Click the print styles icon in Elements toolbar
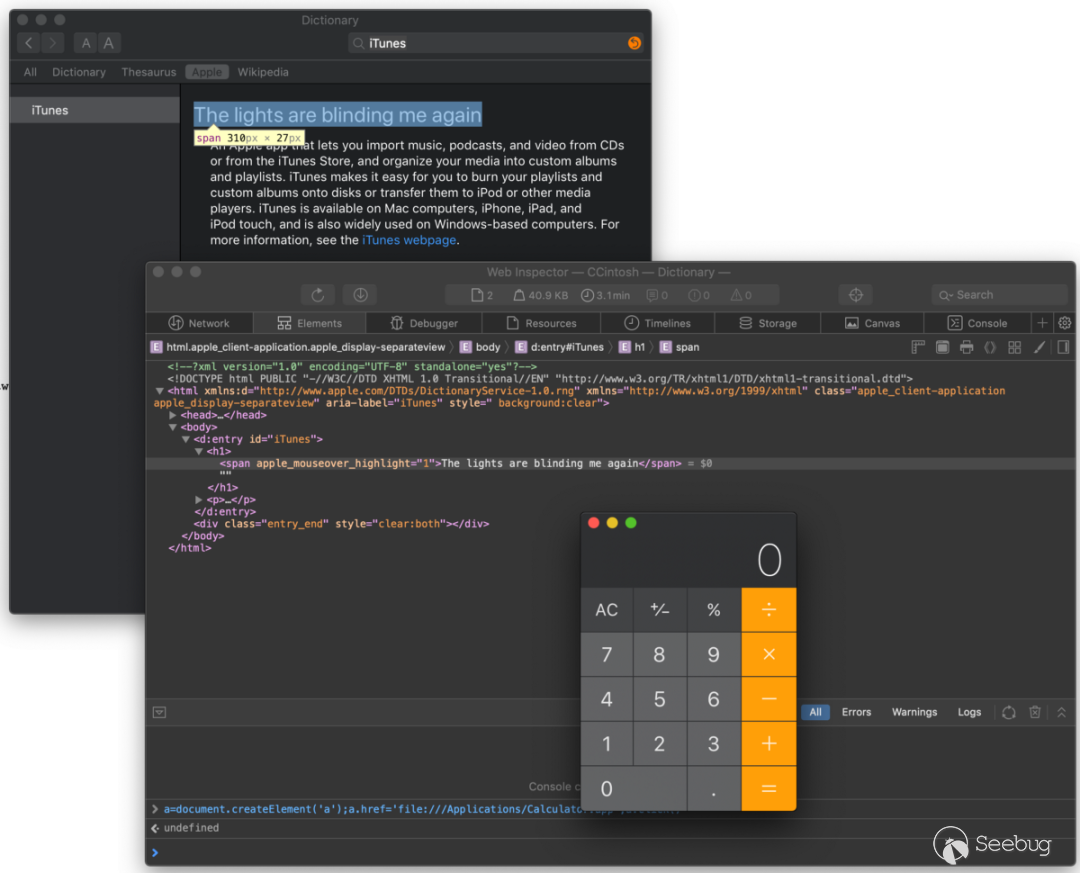The image size is (1080, 873). click(966, 347)
